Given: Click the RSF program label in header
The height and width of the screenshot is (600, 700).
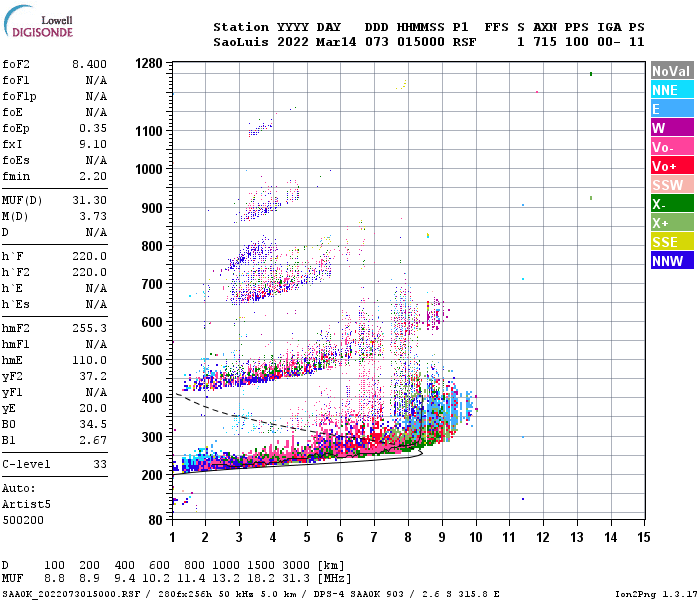Looking at the screenshot, I should click(464, 42).
